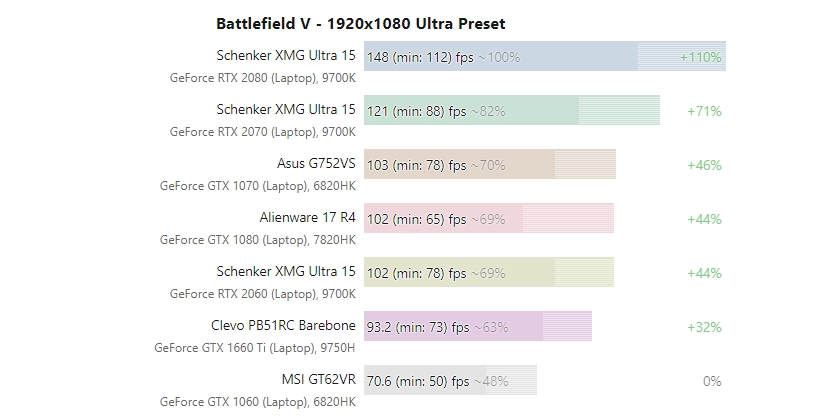The width and height of the screenshot is (830, 417).
Task: Open the Alienware 17 R4 device link
Action: (307, 217)
